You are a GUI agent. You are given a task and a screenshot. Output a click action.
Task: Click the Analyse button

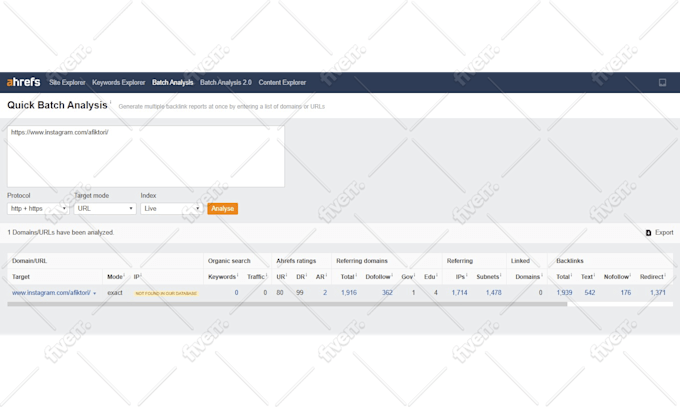click(222, 209)
